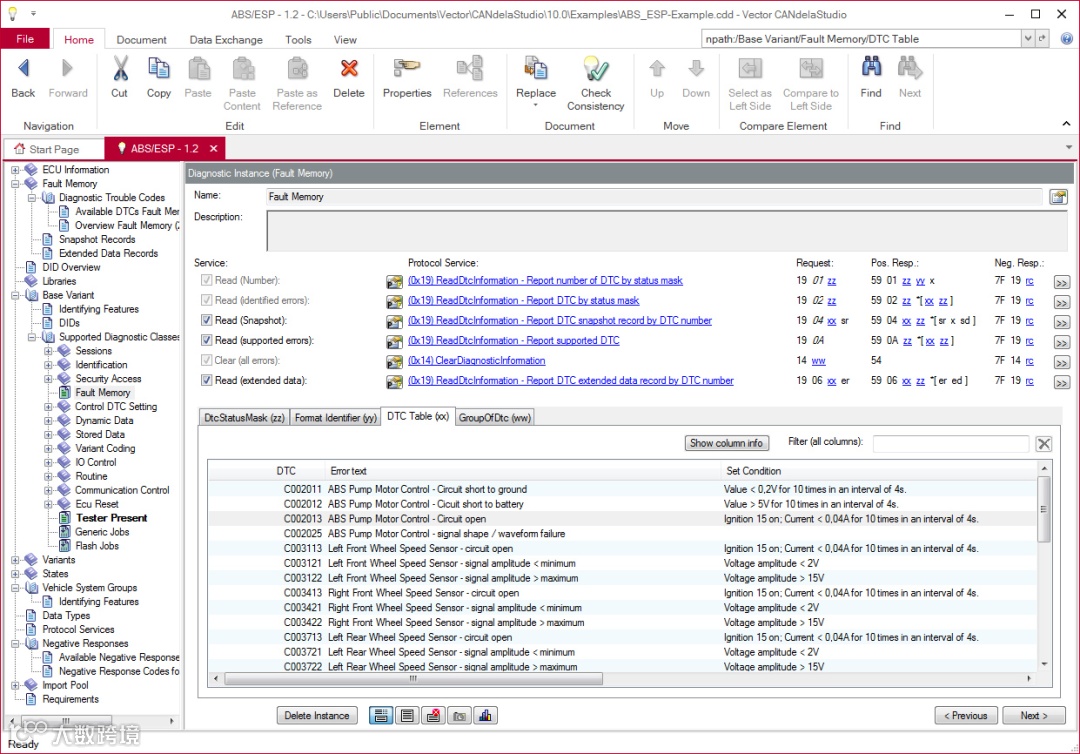Expand Variants tree node

(15, 561)
